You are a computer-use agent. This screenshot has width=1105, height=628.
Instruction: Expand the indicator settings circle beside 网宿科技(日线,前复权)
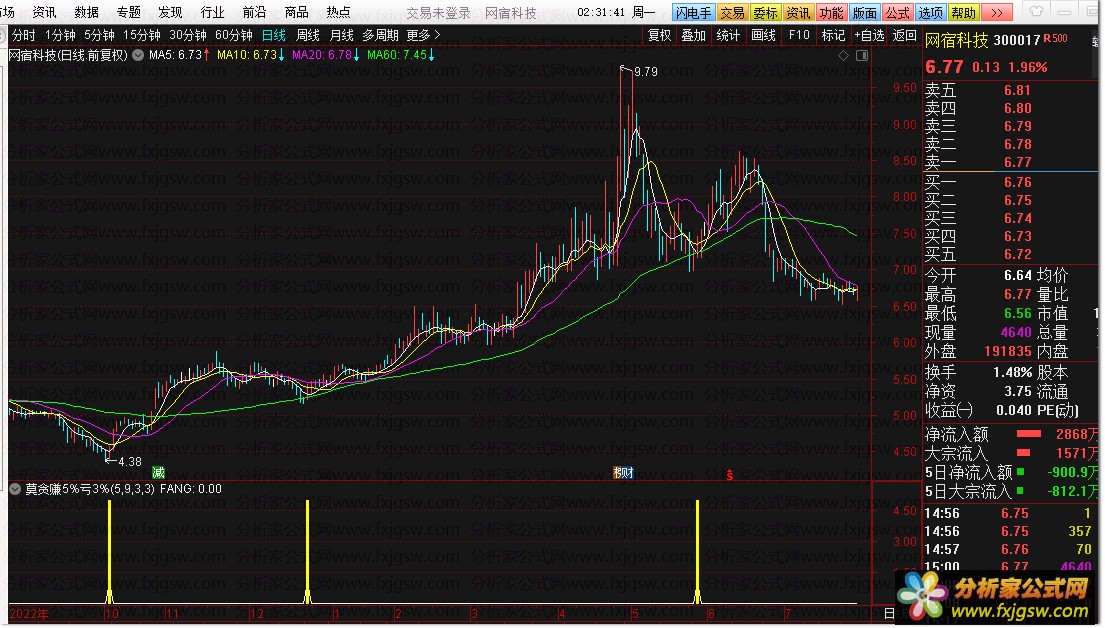tap(138, 54)
